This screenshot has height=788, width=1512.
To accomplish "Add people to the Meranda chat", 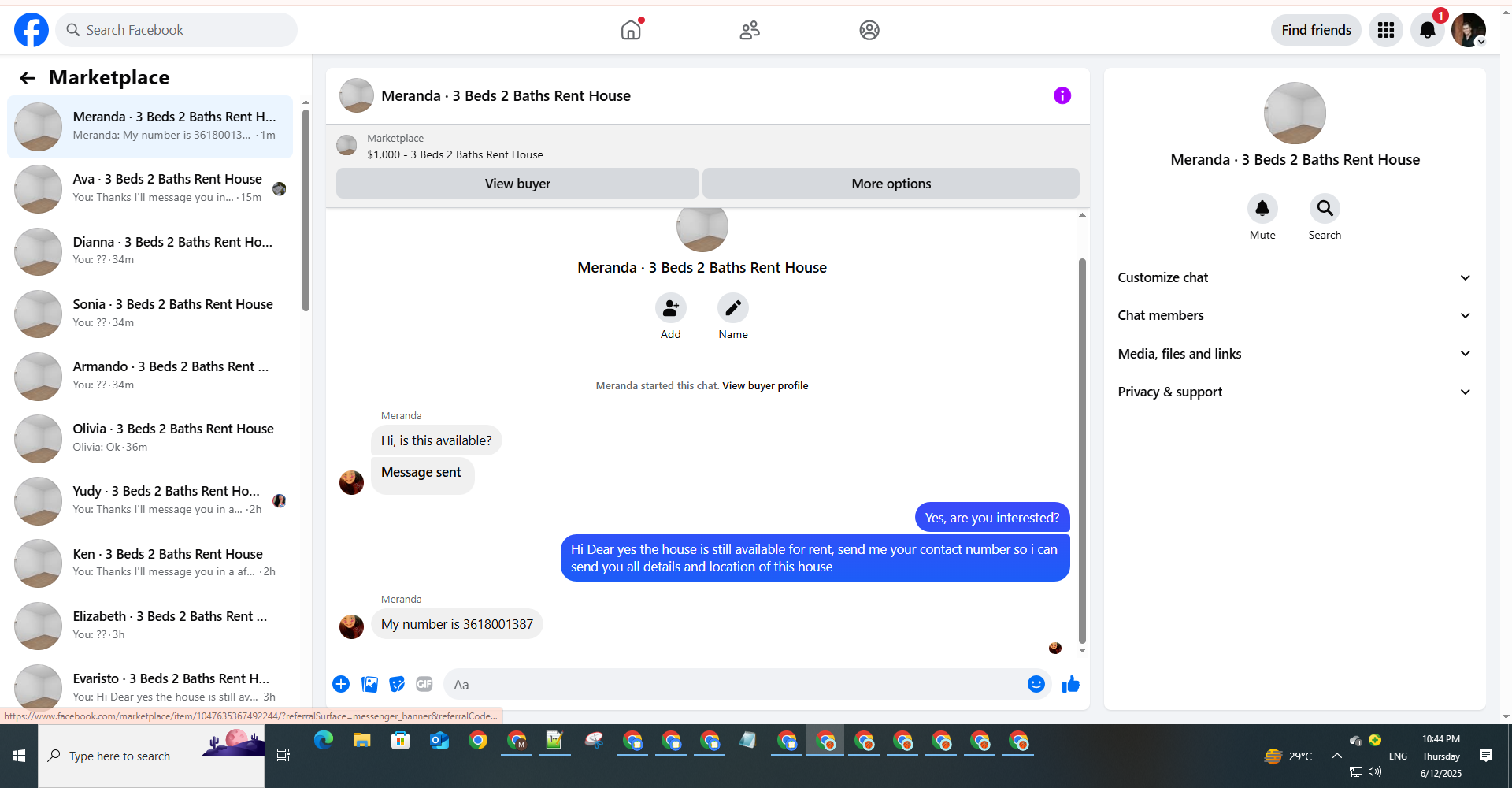I will coord(670,308).
